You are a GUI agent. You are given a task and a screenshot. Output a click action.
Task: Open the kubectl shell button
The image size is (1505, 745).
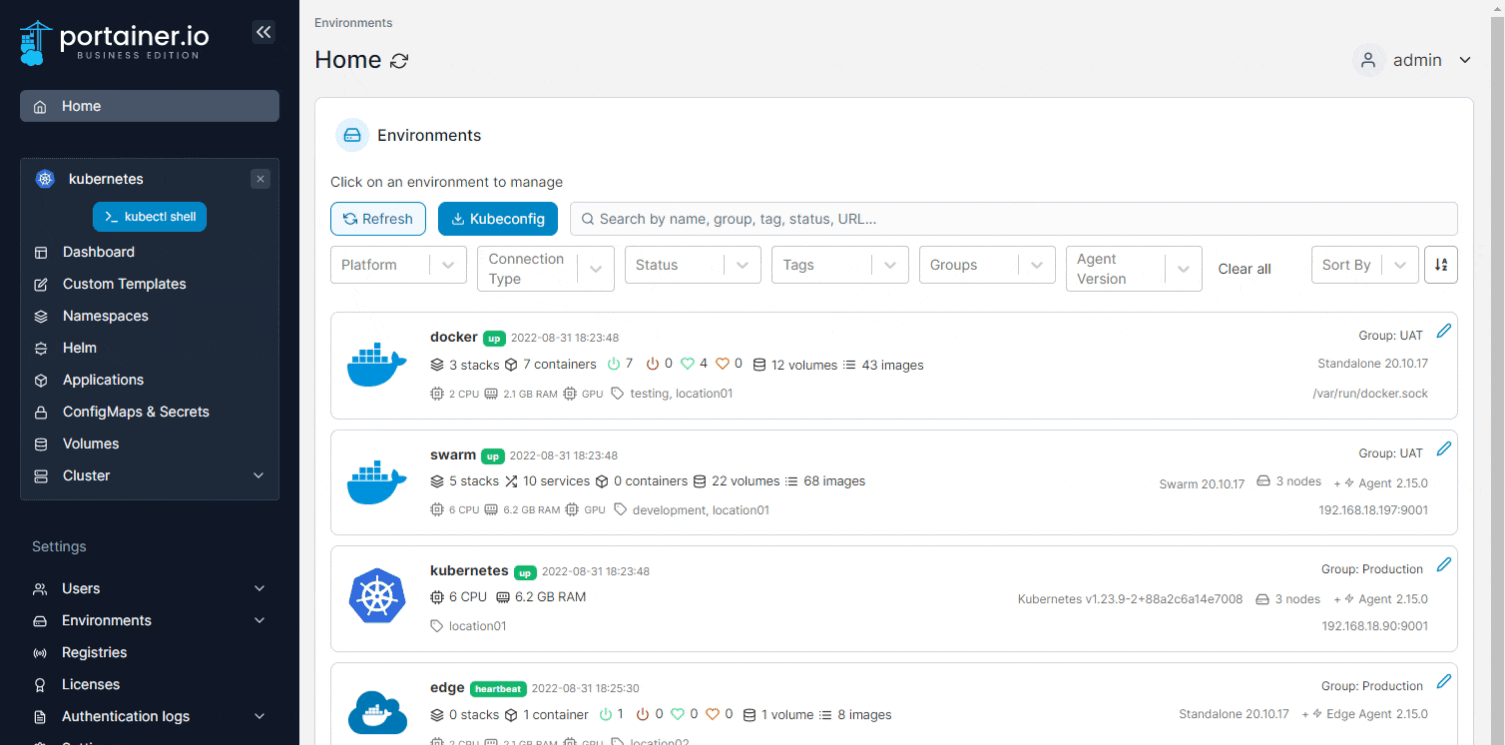pos(149,217)
